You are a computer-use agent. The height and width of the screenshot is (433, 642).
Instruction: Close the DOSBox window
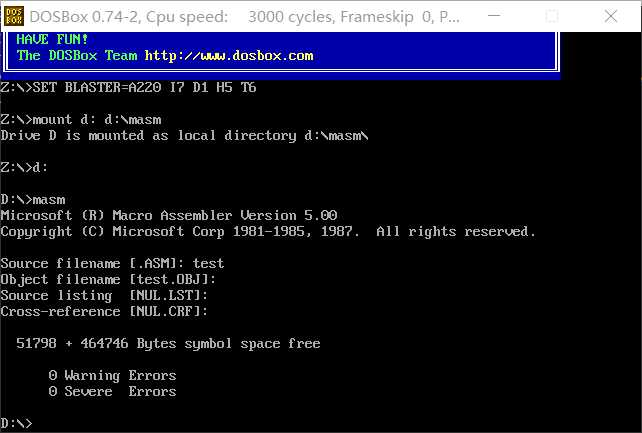pyautogui.click(x=610, y=16)
